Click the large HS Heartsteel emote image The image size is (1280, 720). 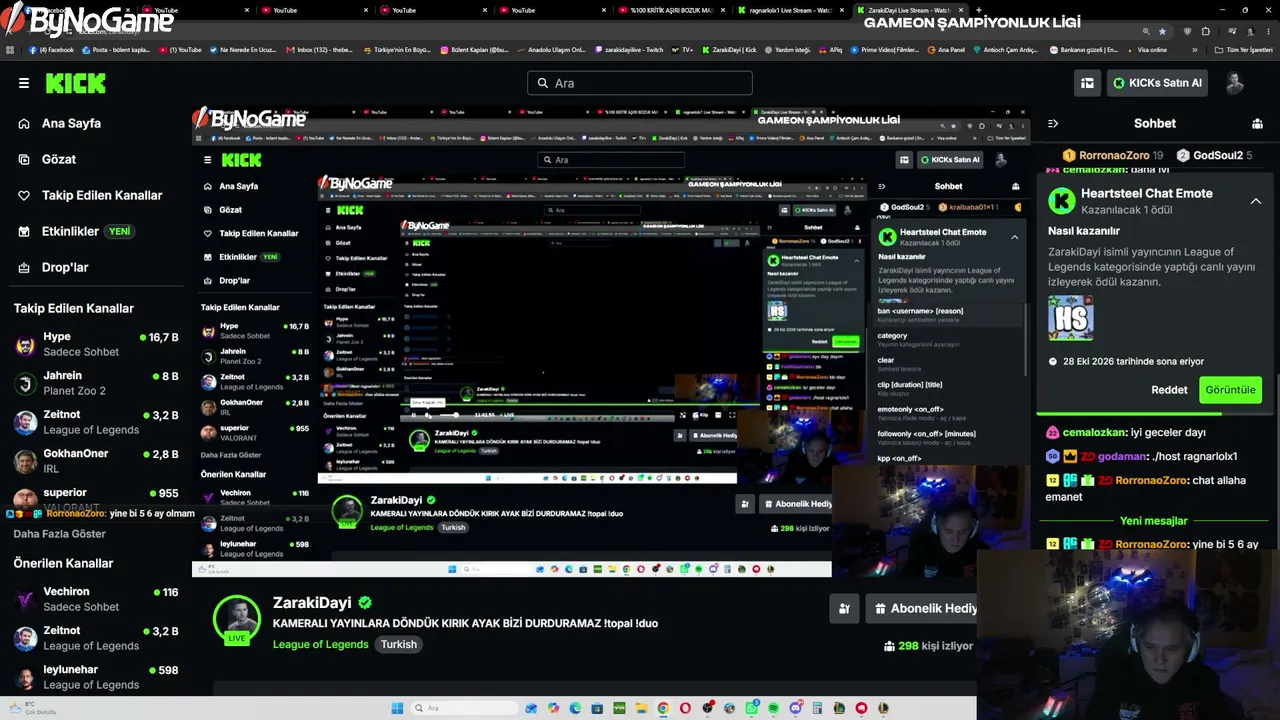[1070, 319]
